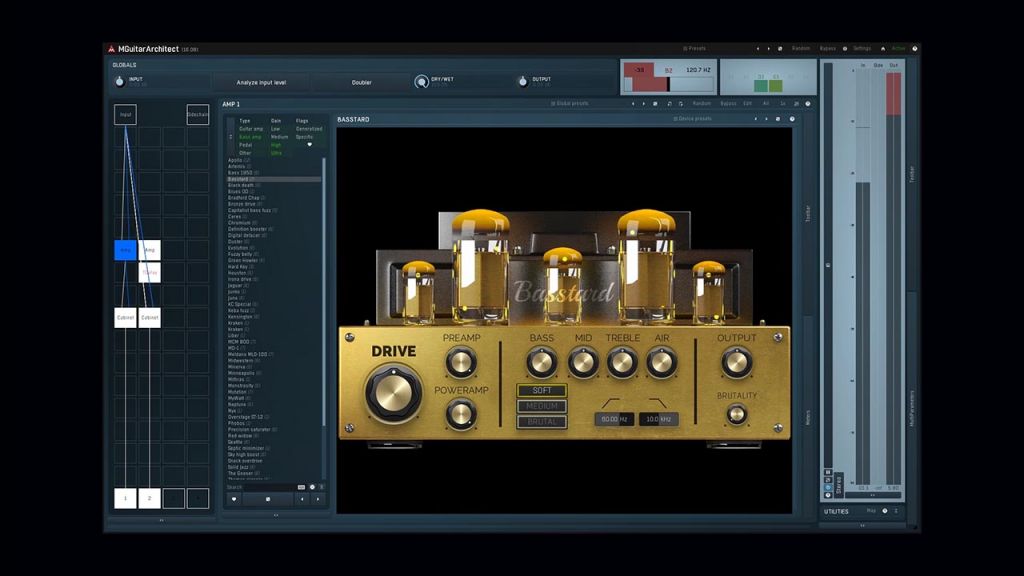Toggle the High gain filter

point(276,145)
